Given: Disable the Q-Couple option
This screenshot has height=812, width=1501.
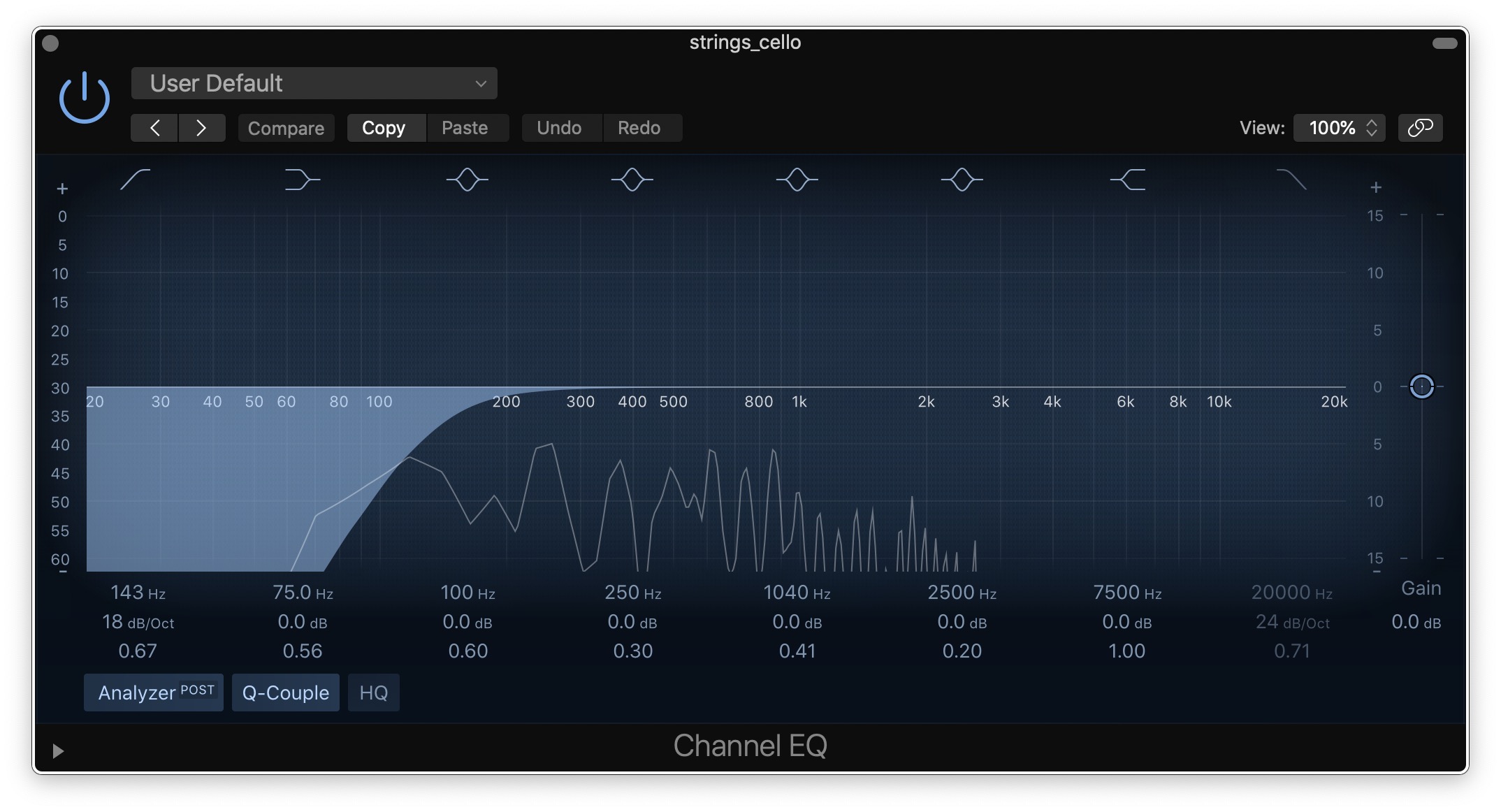Looking at the screenshot, I should click(x=285, y=693).
